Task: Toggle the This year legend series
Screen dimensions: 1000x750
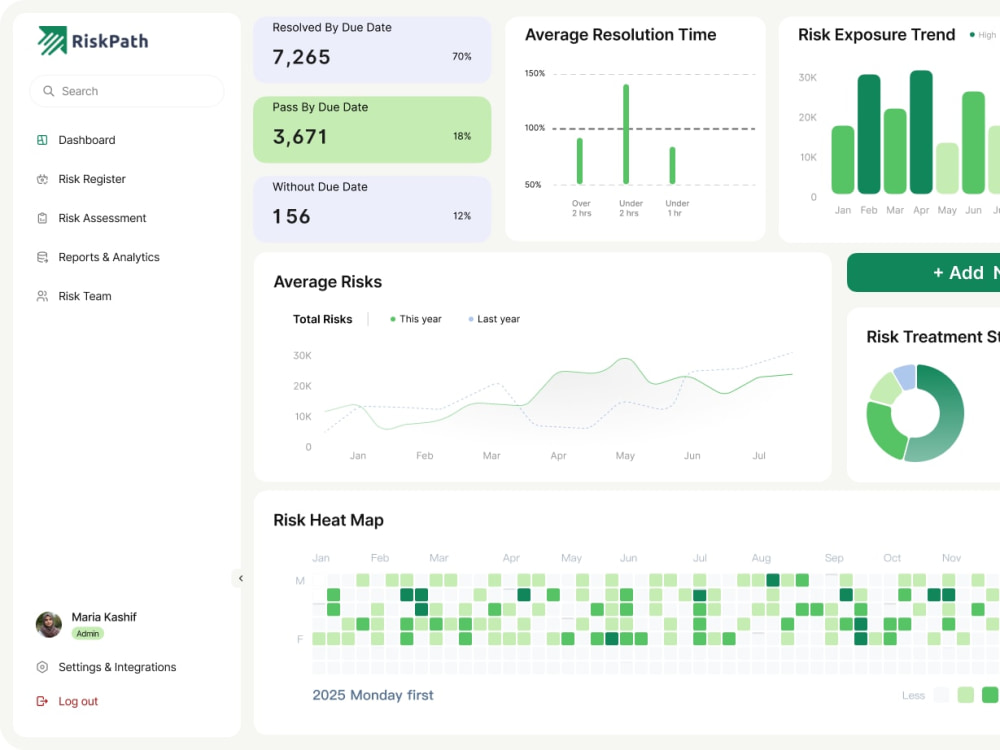Action: click(x=416, y=319)
